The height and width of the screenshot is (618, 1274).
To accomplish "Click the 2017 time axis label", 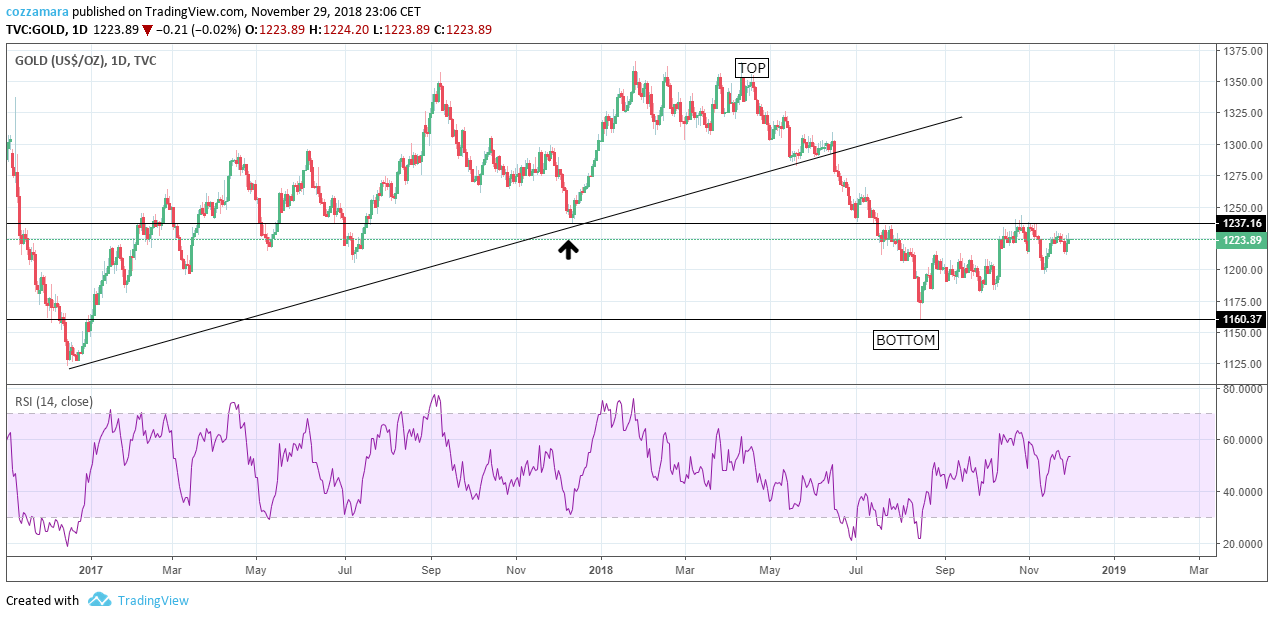I will (x=90, y=569).
